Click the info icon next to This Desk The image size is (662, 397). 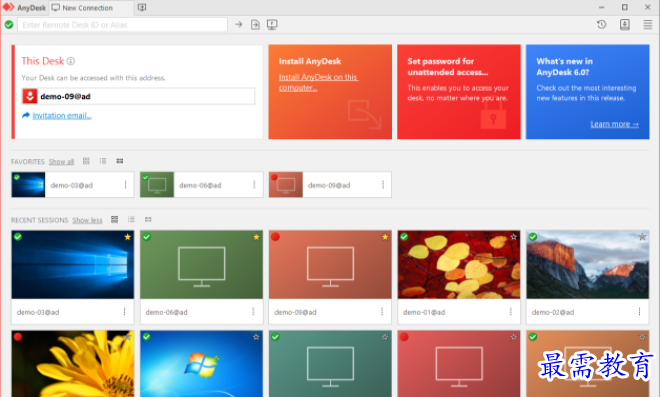(71, 61)
